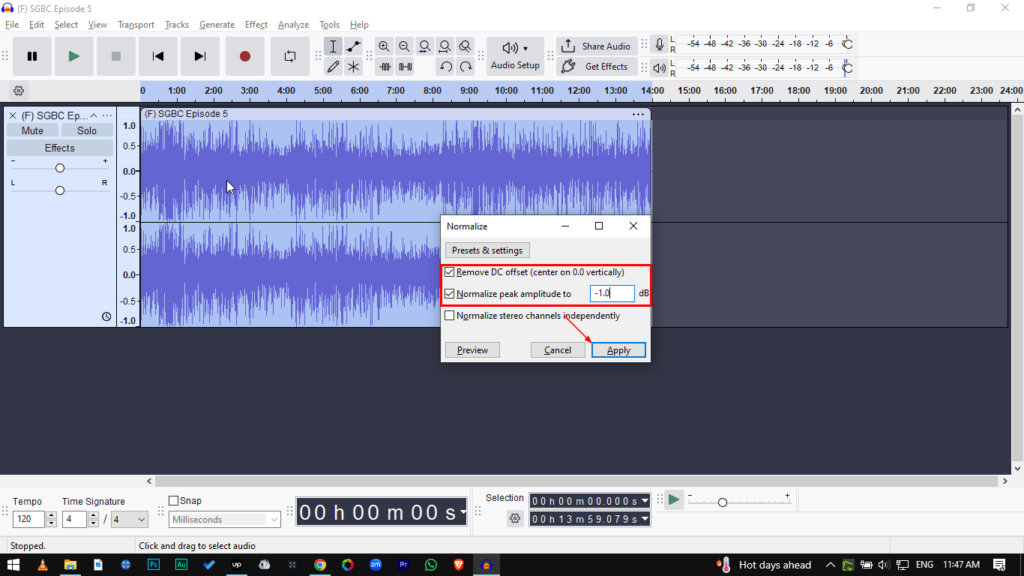
Task: Click the Undo arrow icon
Action: [445, 67]
